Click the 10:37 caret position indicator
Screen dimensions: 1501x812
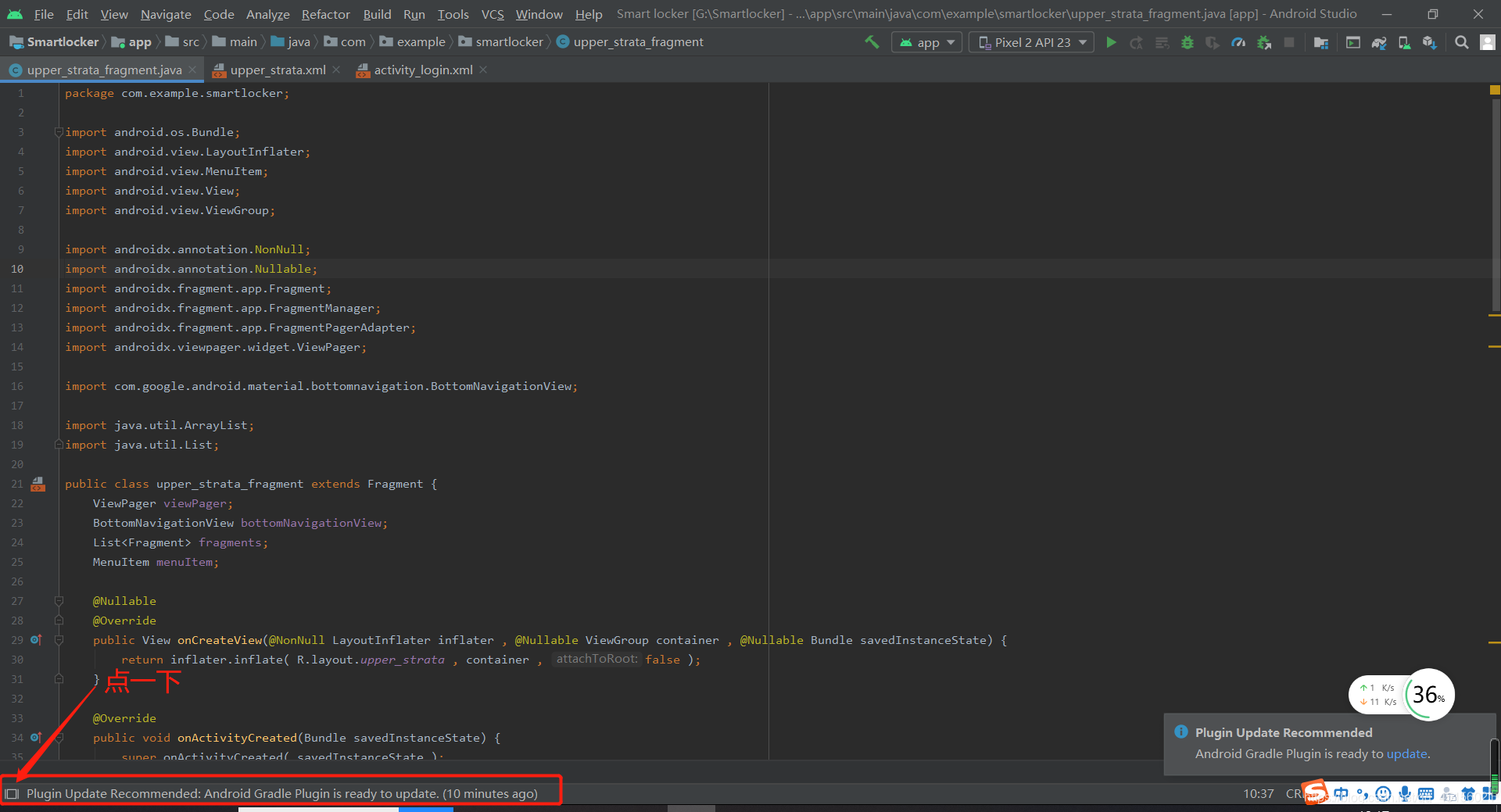point(1259,794)
